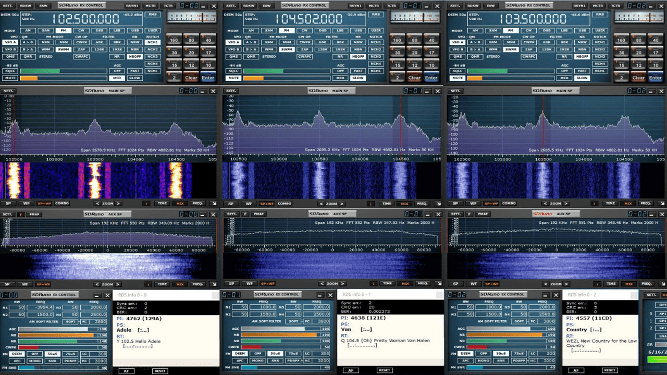Image resolution: width=667 pixels, height=375 pixels.
Task: Click SOFT filter button in the left EX Control
Action: (x=71, y=322)
